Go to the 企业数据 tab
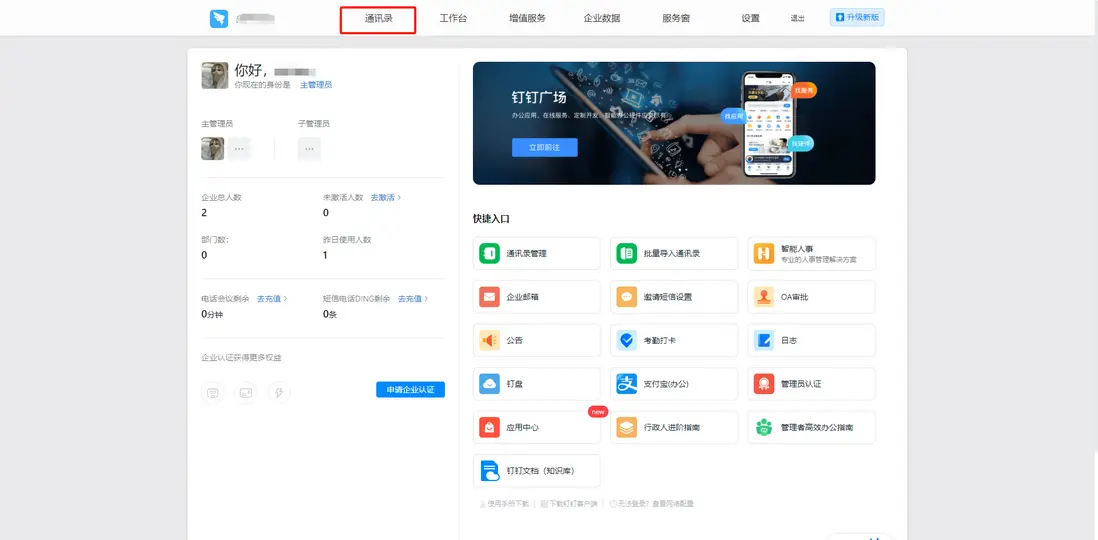The image size is (1098, 540). coord(602,19)
